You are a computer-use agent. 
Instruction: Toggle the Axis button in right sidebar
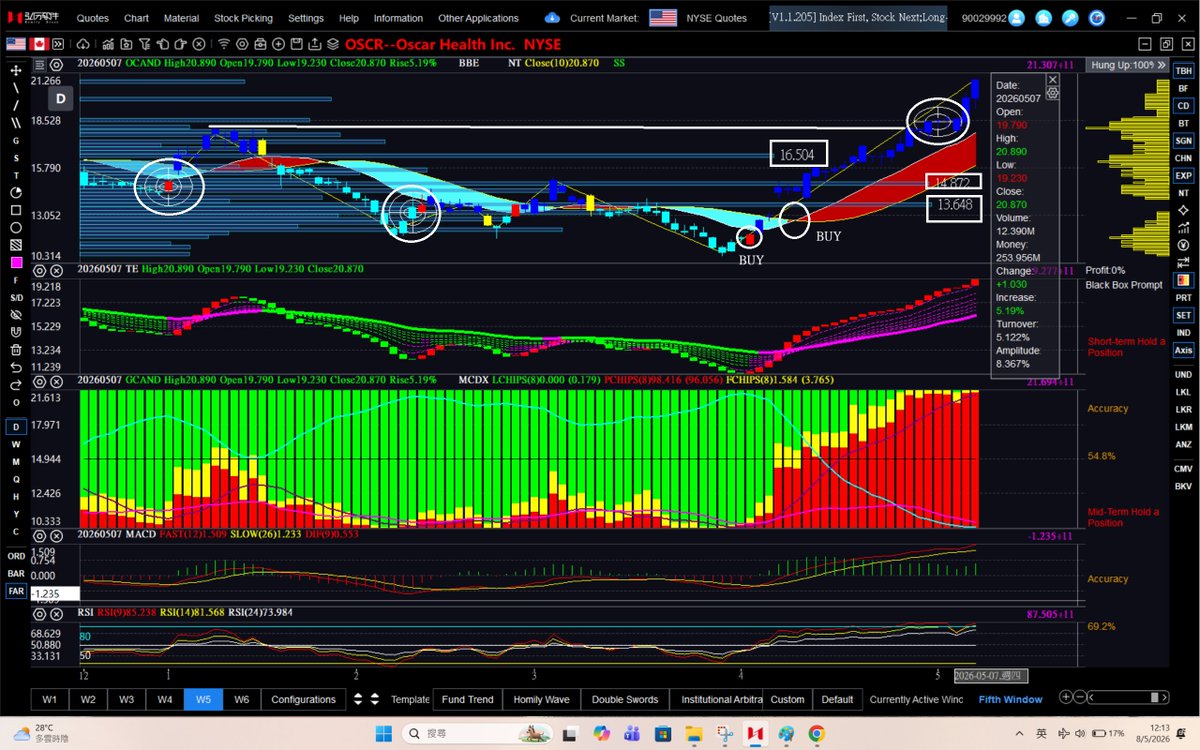coord(1183,350)
